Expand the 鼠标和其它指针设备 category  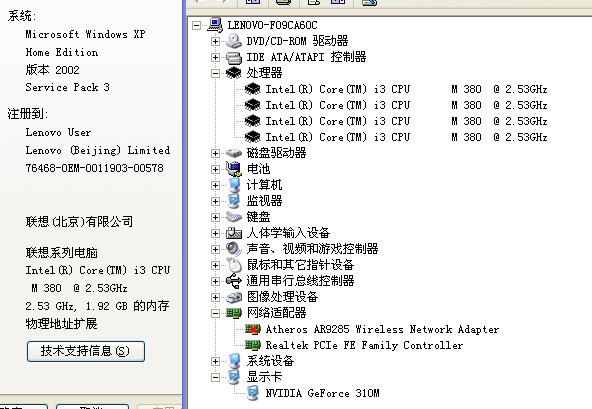coord(215,265)
